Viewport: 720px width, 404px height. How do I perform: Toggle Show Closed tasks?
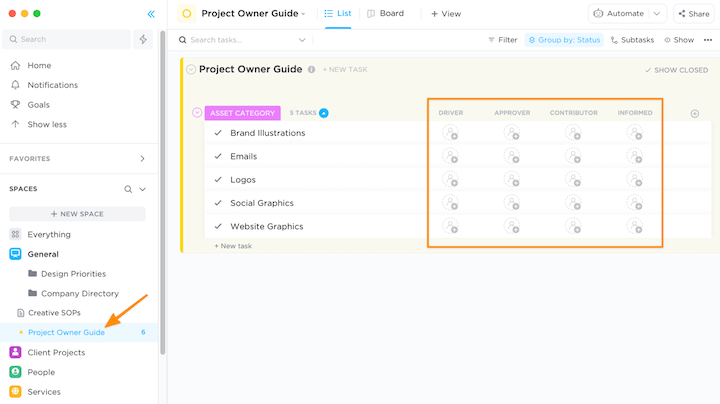coord(677,70)
